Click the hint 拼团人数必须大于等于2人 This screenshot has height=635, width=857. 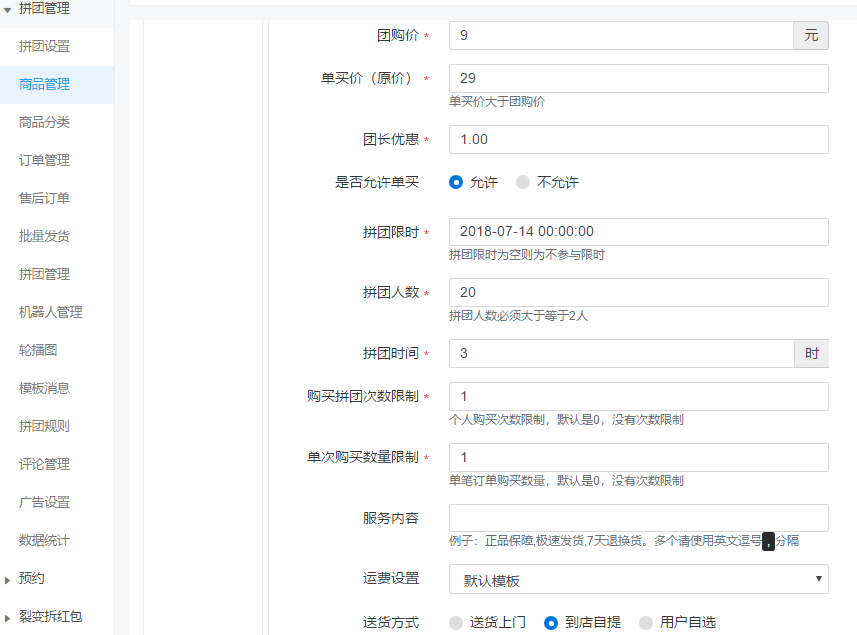click(x=518, y=316)
